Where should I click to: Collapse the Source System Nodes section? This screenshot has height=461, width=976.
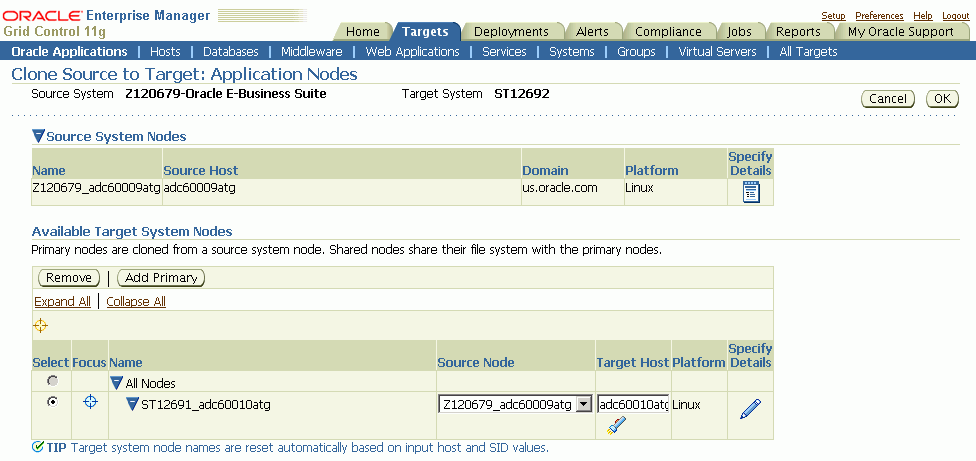click(x=39, y=136)
